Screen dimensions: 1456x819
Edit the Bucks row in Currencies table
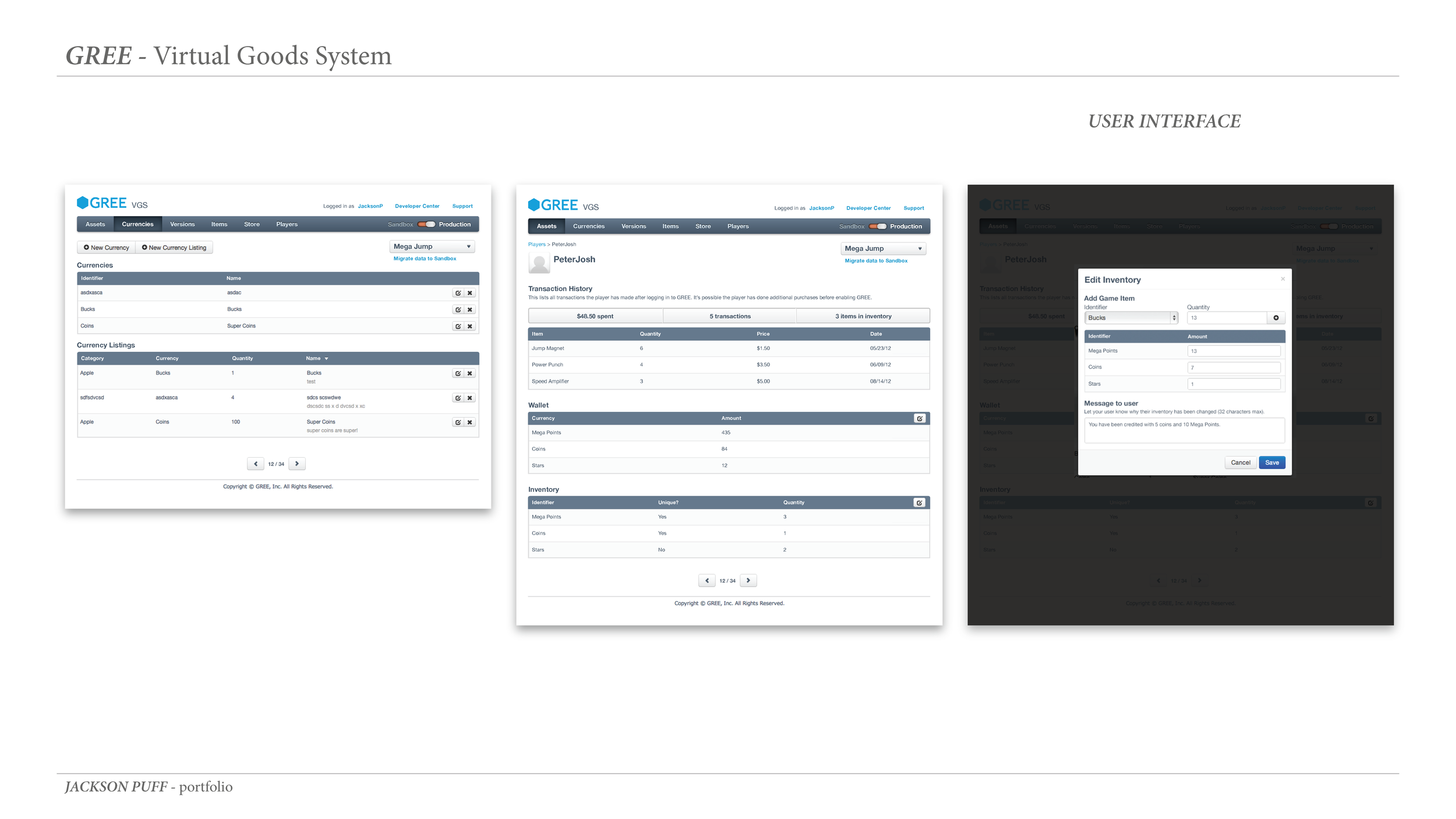tap(458, 310)
